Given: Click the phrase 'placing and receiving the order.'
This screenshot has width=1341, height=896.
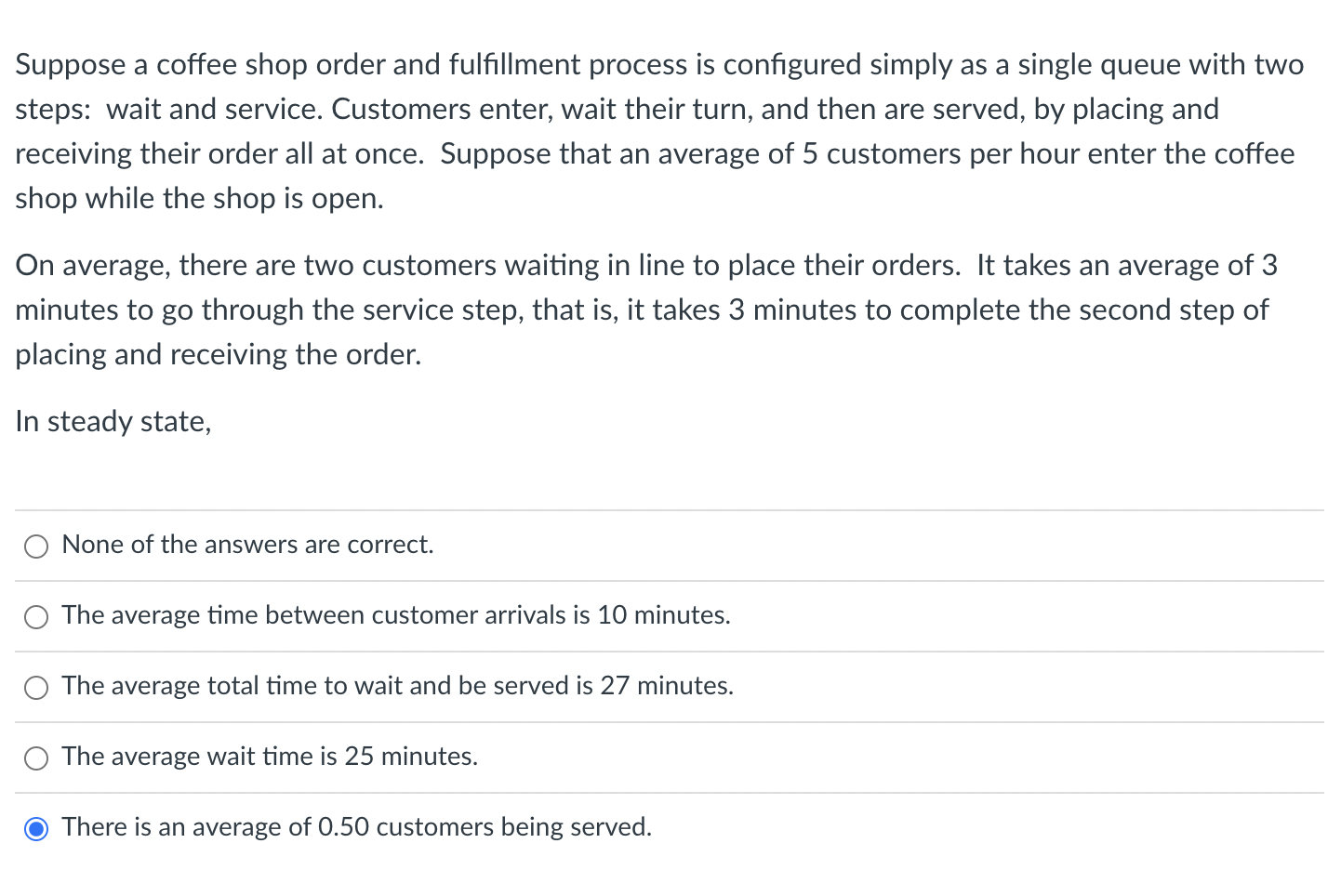Looking at the screenshot, I should [219, 355].
